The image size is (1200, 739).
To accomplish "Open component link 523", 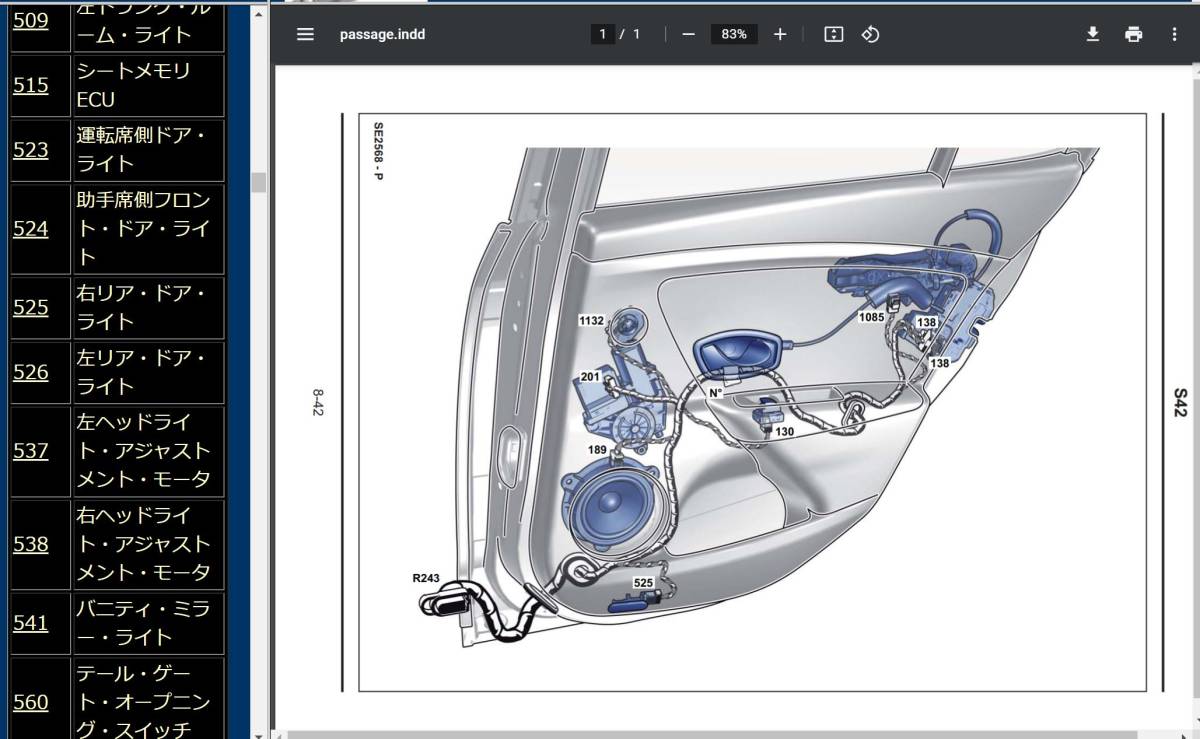I will point(30,150).
